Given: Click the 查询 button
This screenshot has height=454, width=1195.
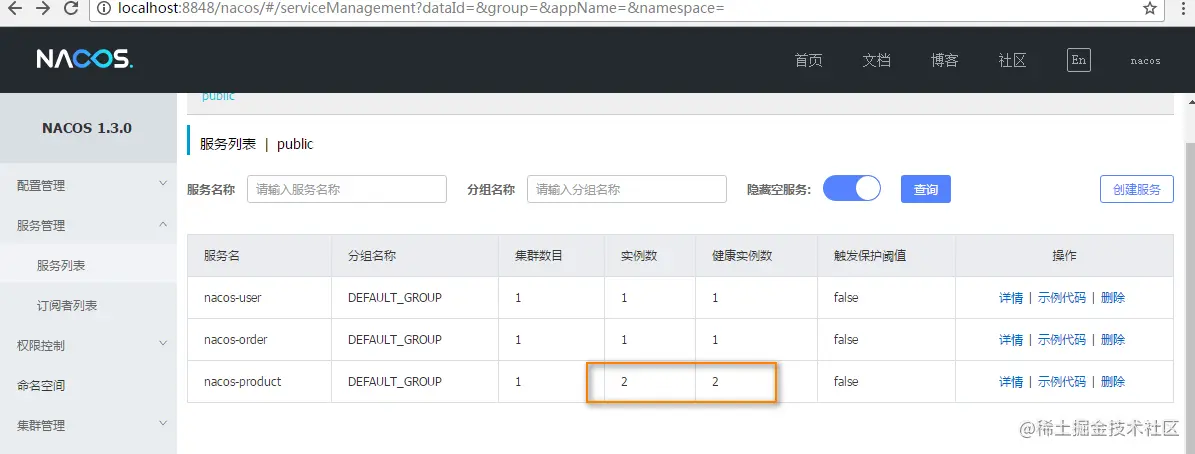Looking at the screenshot, I should coord(926,189).
